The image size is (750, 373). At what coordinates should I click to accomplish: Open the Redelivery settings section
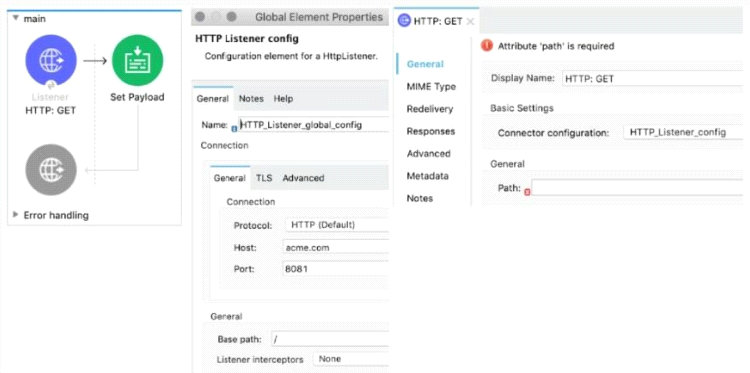[430, 109]
